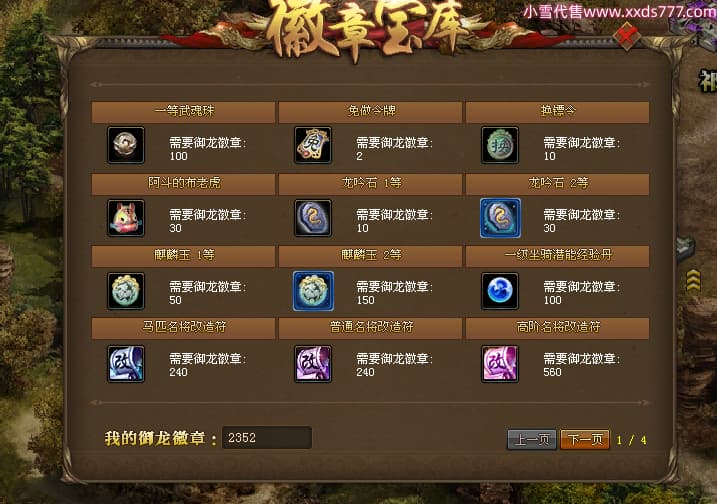Open the 高阶名将改造符 title bar
This screenshot has height=504, width=717.
click(557, 327)
